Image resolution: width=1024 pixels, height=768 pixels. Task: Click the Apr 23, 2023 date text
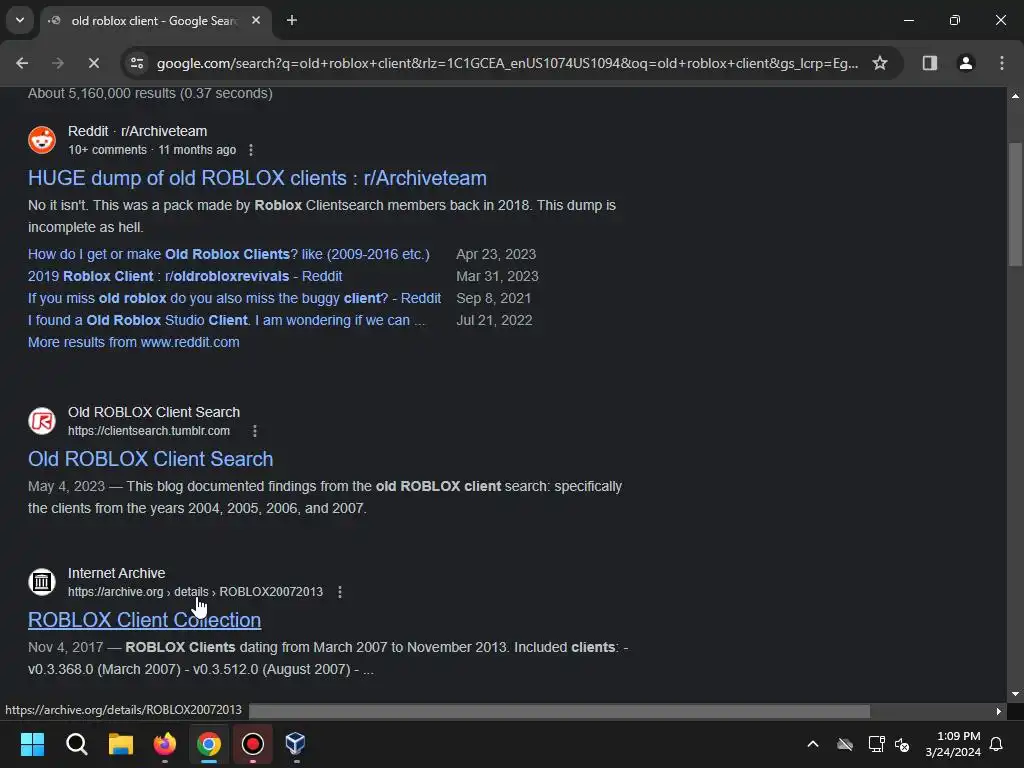[496, 254]
